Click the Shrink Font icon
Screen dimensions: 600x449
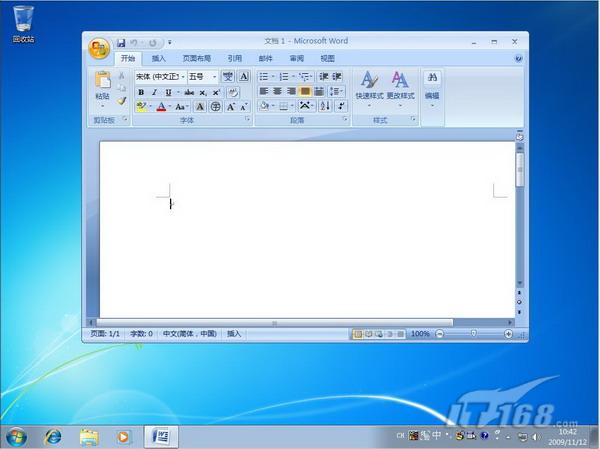click(x=244, y=107)
